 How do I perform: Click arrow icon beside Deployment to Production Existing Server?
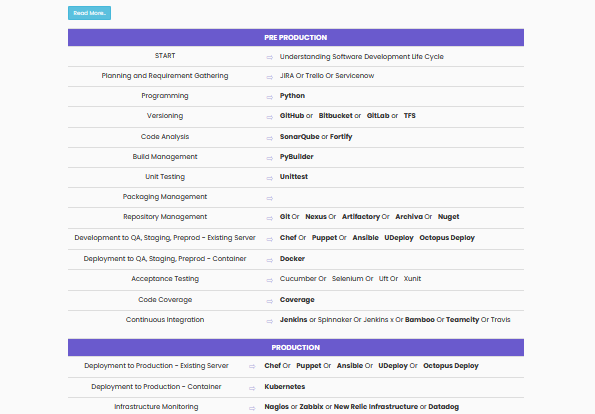[252, 367]
